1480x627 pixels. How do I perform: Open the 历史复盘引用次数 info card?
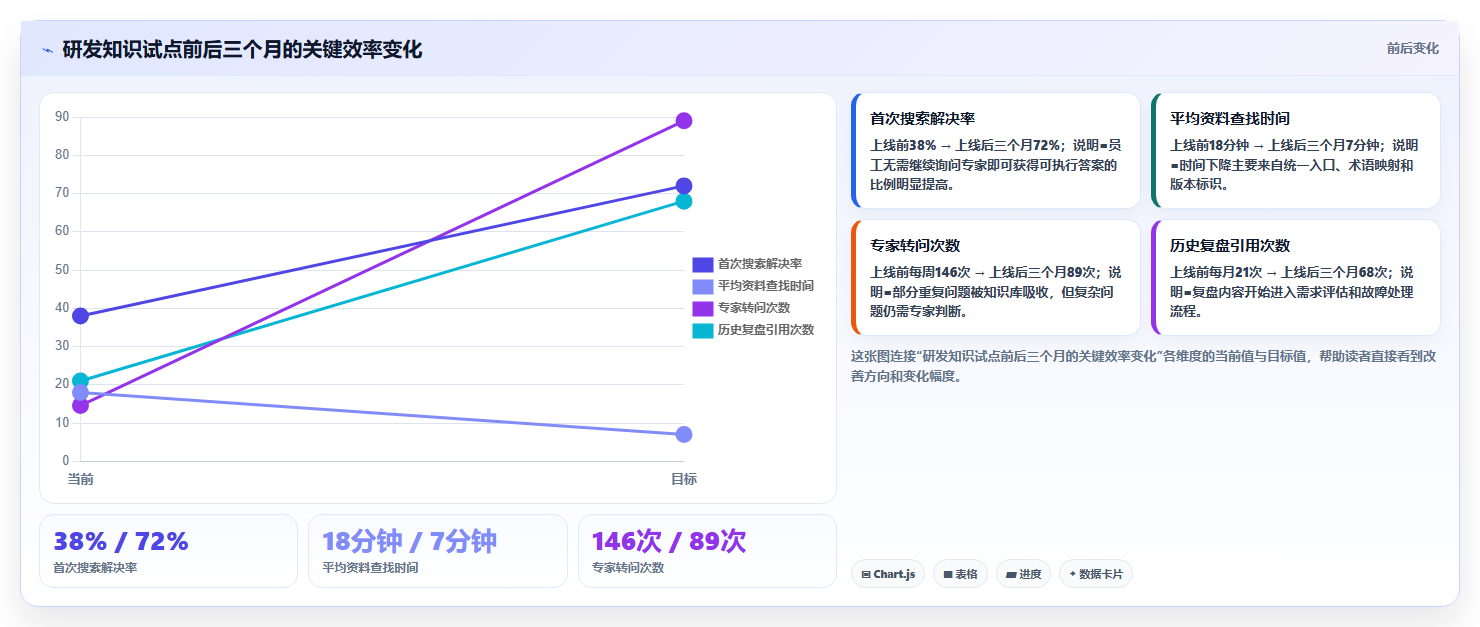(1296, 278)
